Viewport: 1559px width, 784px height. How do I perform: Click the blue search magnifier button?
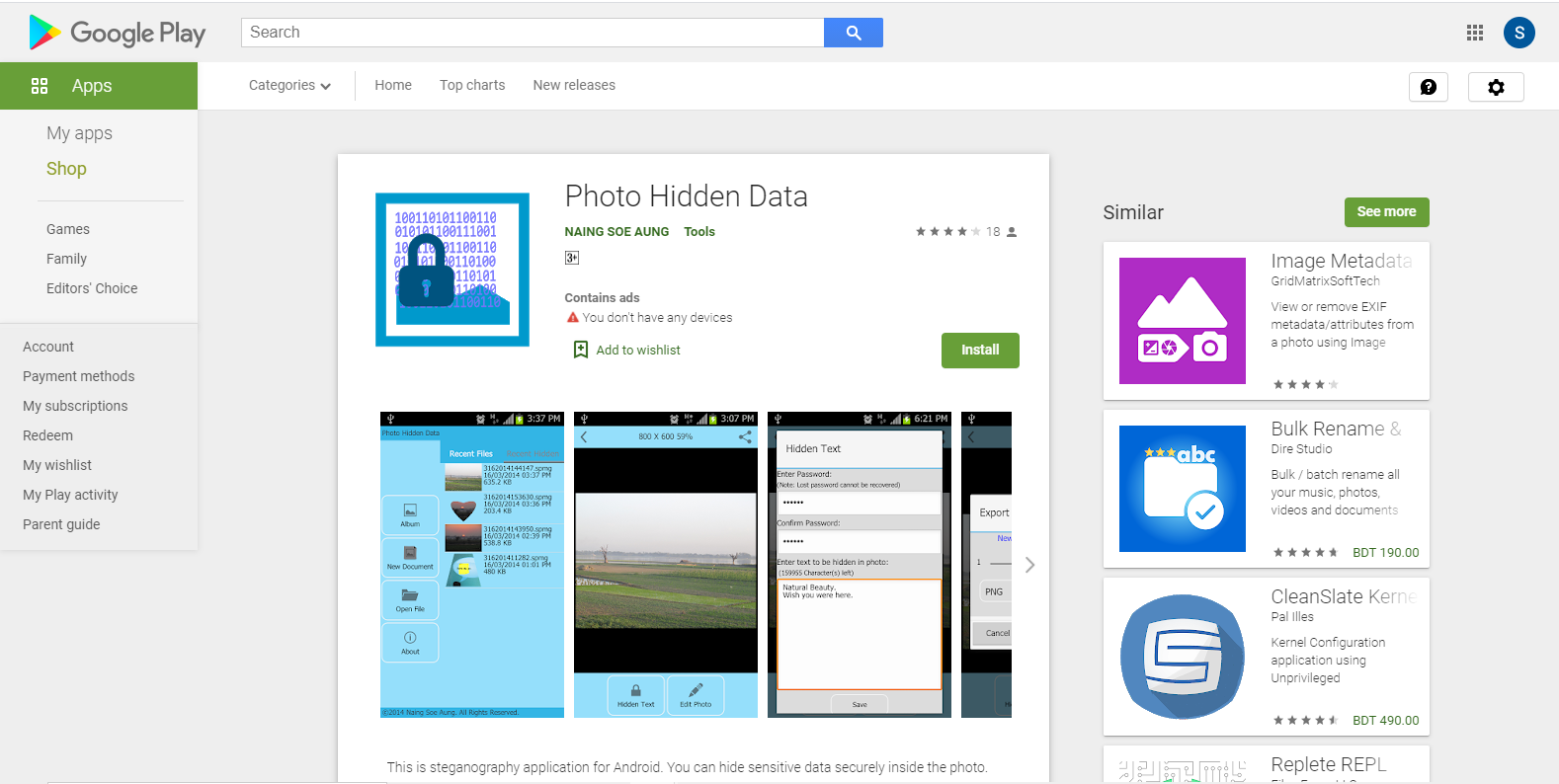coord(854,33)
